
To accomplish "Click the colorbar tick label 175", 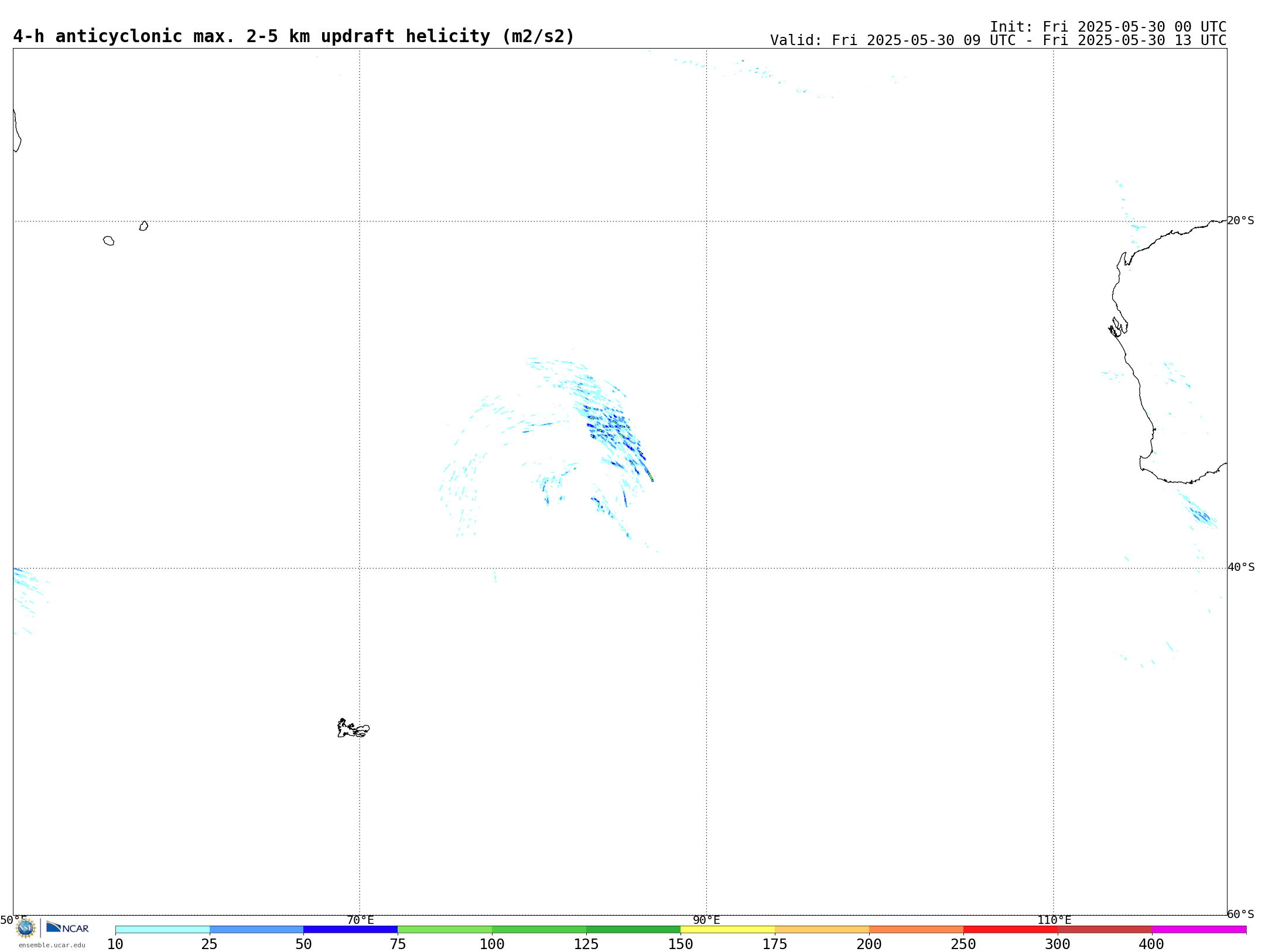I will pyautogui.click(x=775, y=944).
